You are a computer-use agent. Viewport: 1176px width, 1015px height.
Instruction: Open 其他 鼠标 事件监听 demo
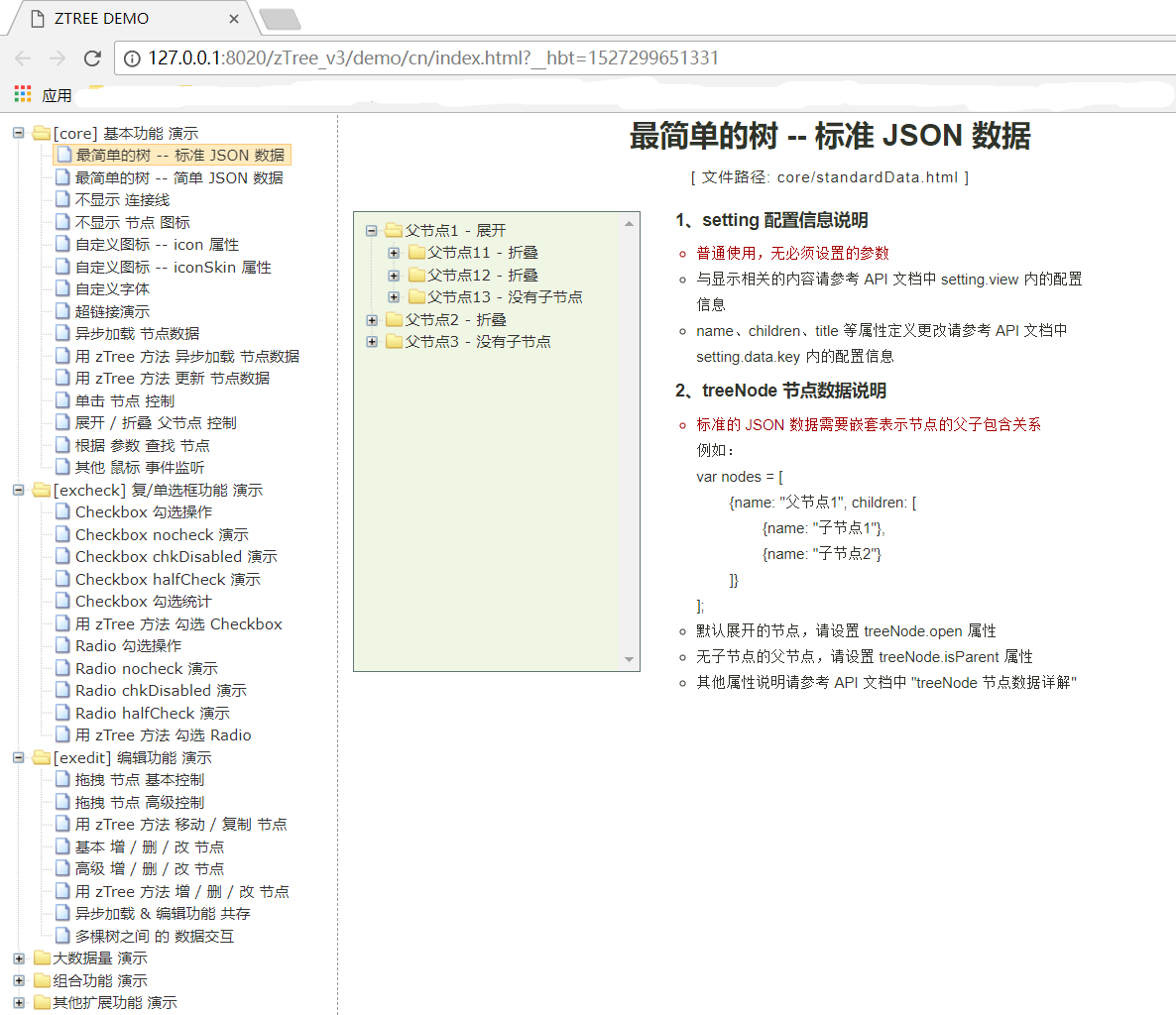click(140, 467)
